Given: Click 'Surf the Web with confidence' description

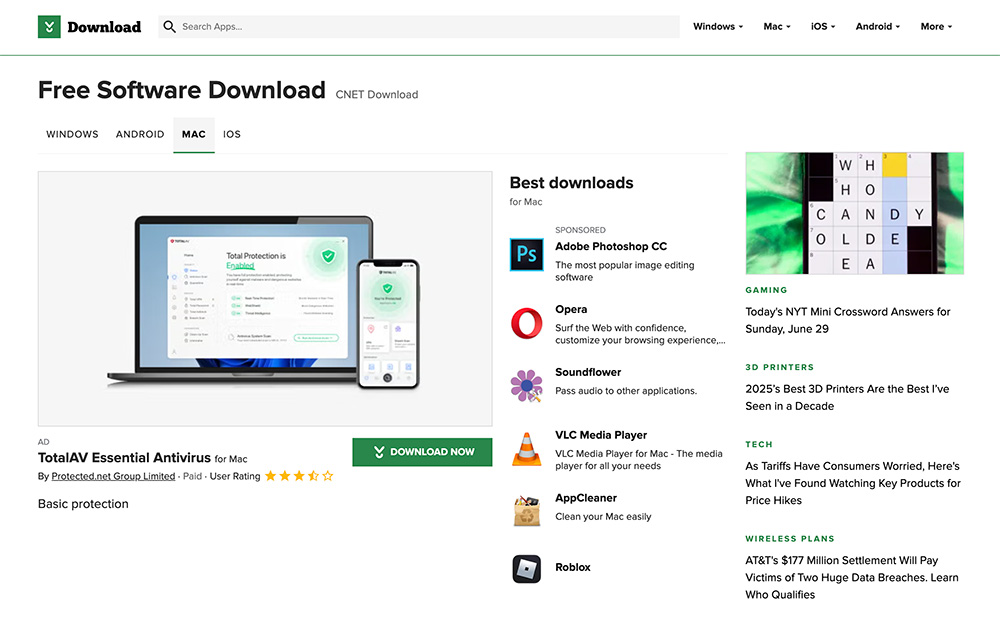Looking at the screenshot, I should tap(640, 334).
